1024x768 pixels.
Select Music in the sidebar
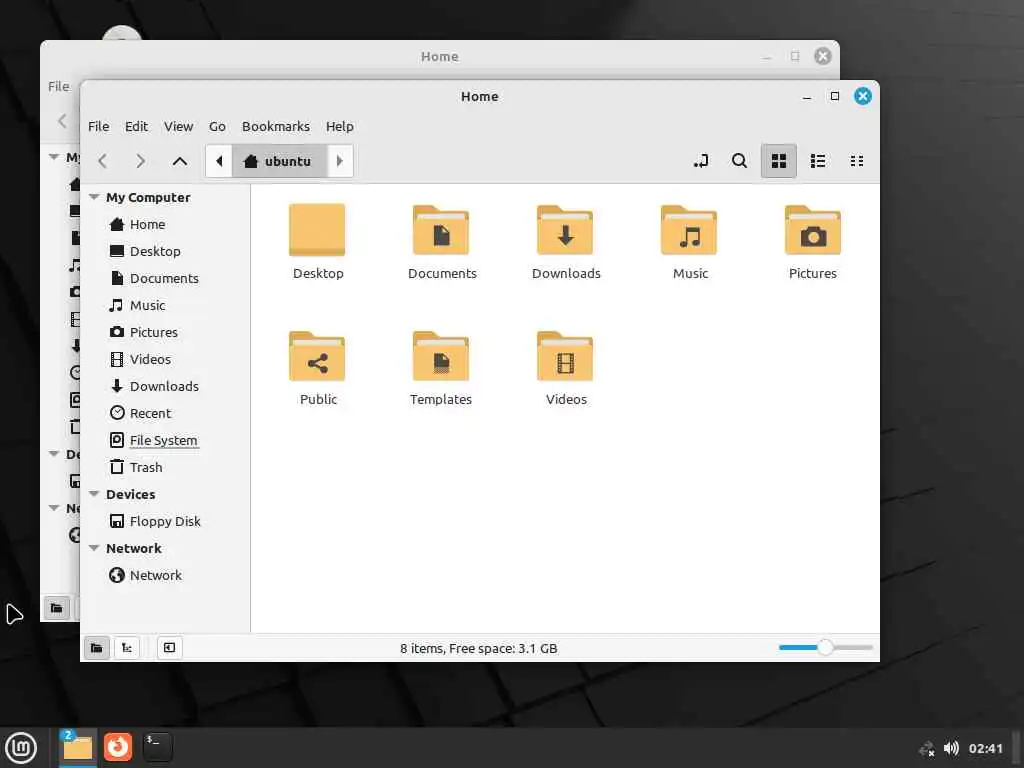[x=148, y=306]
